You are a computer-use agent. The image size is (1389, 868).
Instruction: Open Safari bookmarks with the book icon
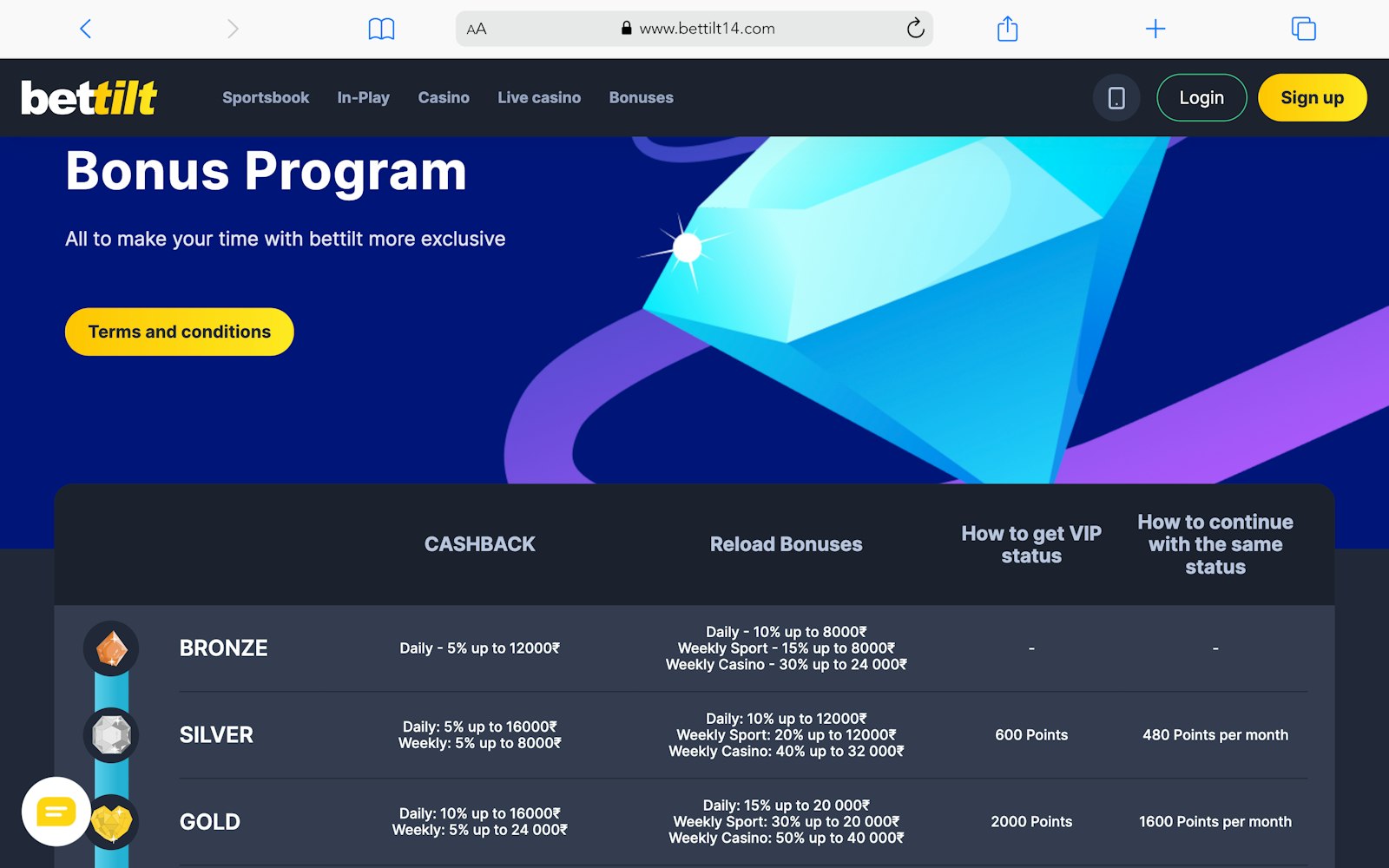click(381, 28)
